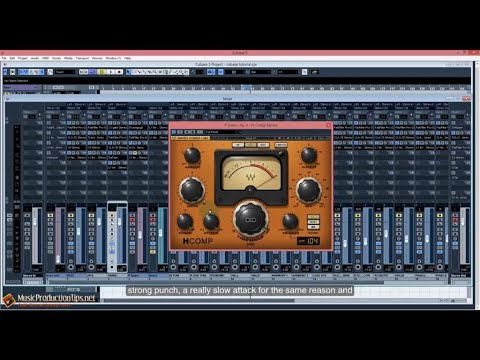Click the Activate Project button in toolbar
480x360 pixels.
[x=6, y=72]
